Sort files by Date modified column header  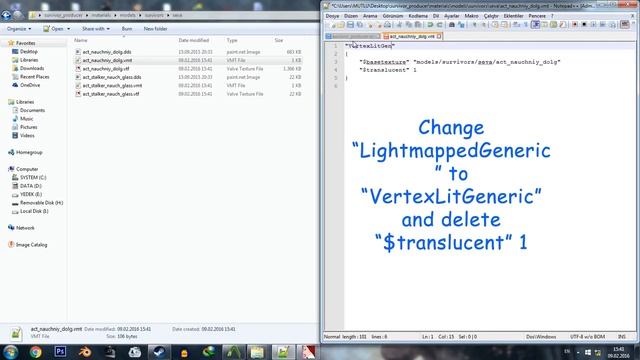click(x=193, y=40)
